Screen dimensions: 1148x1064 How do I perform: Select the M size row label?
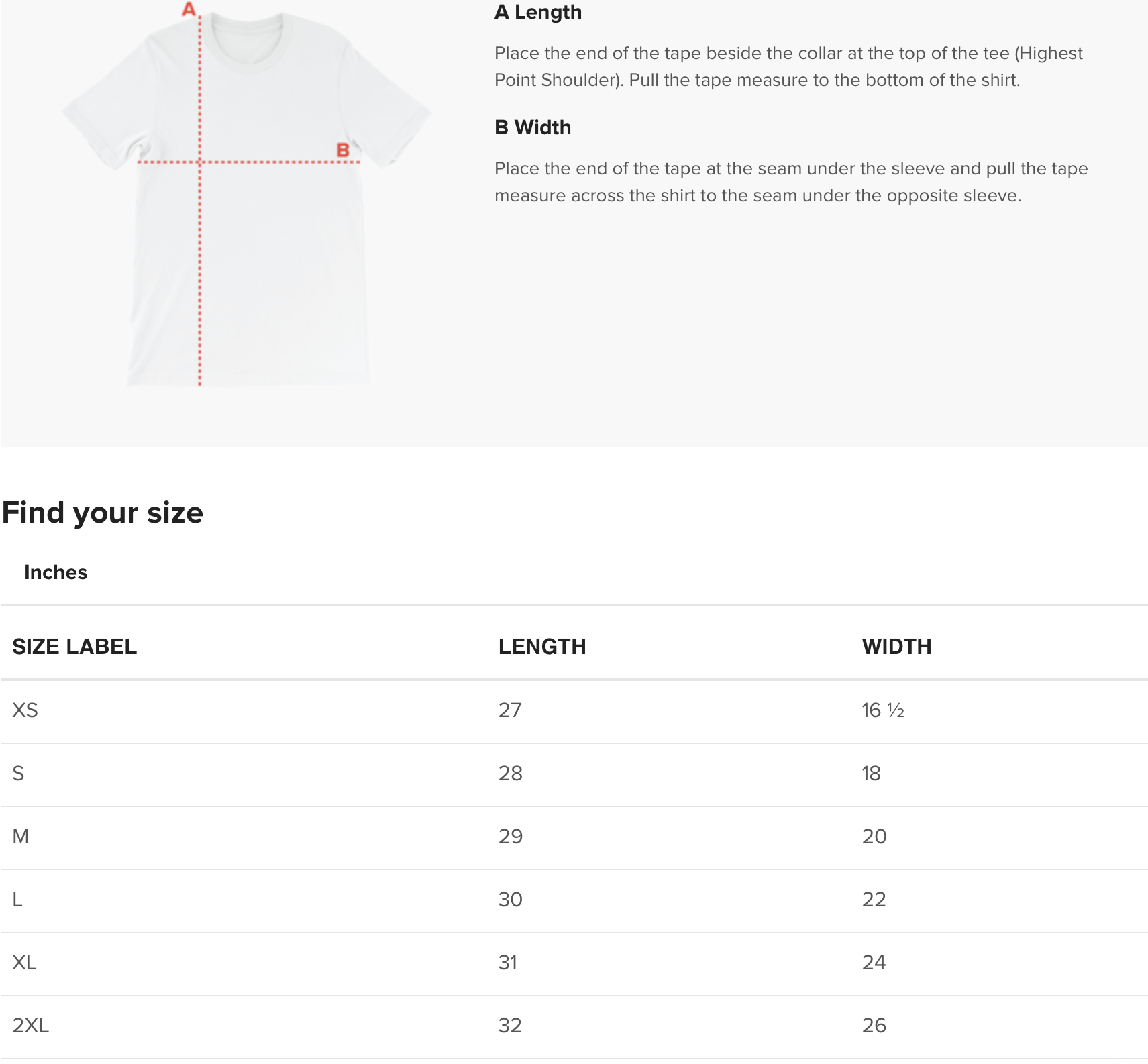point(21,837)
